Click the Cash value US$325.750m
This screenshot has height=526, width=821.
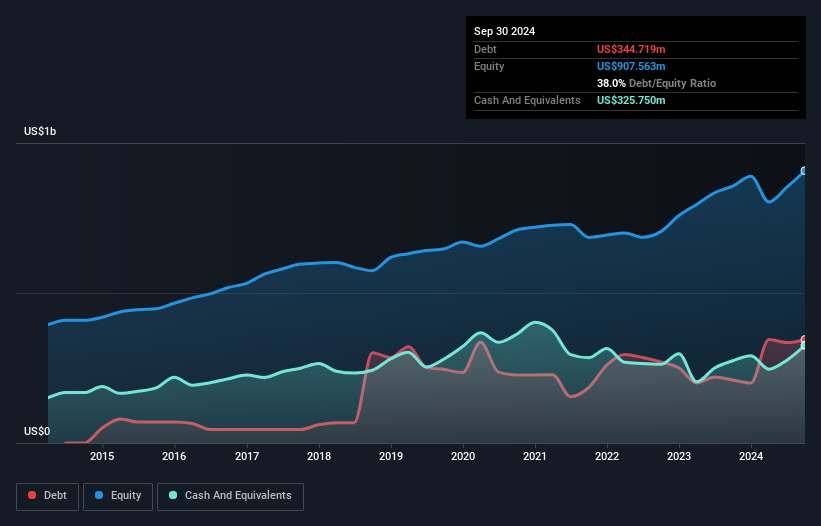point(631,100)
